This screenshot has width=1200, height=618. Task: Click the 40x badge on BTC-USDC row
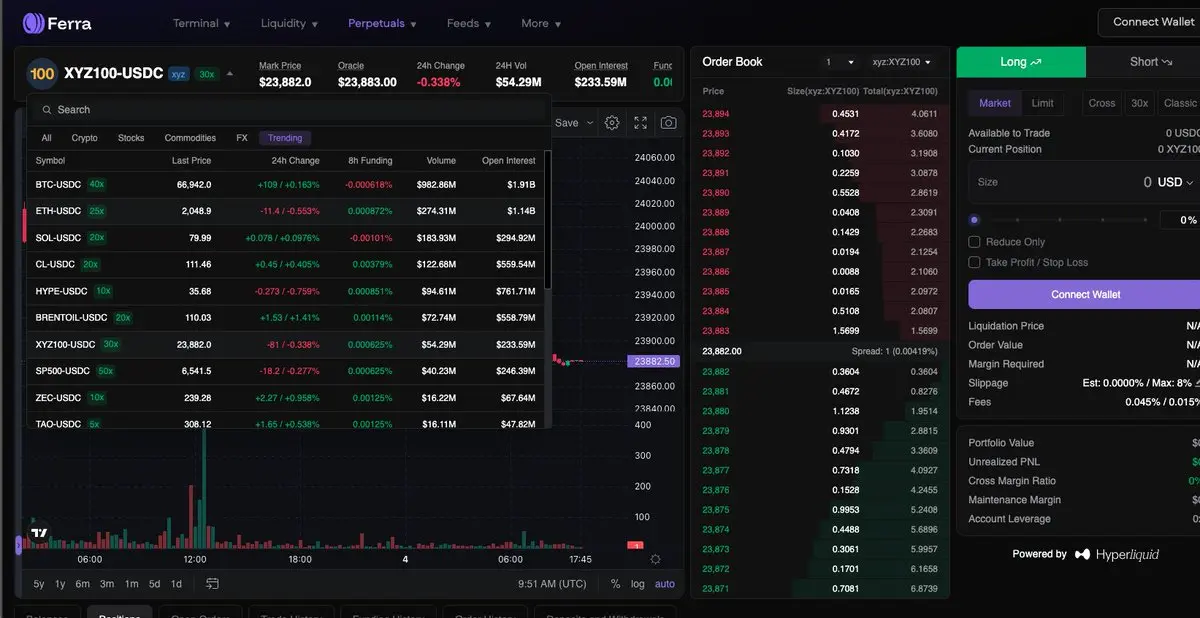(96, 184)
